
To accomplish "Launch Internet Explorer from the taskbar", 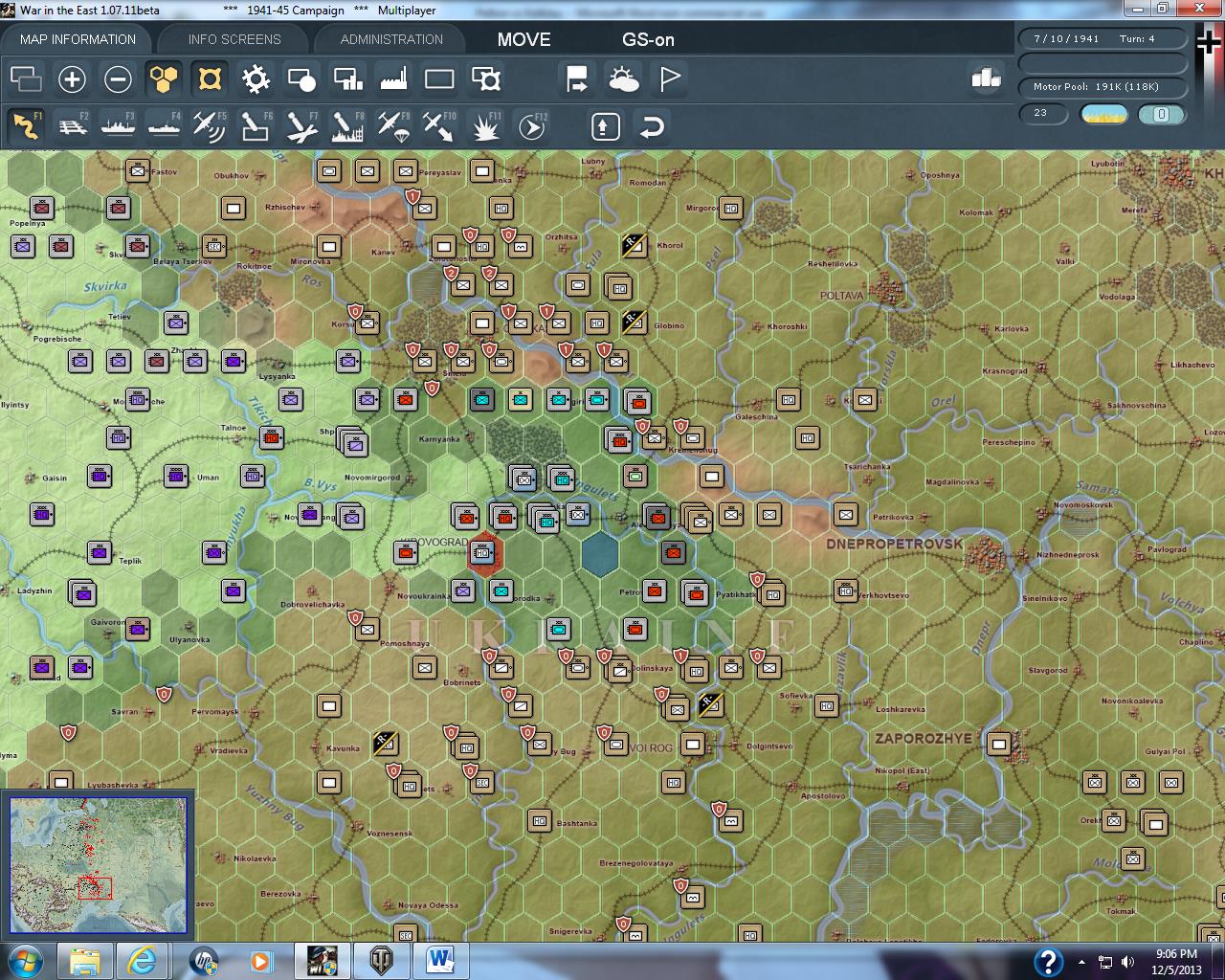I will click(x=144, y=960).
